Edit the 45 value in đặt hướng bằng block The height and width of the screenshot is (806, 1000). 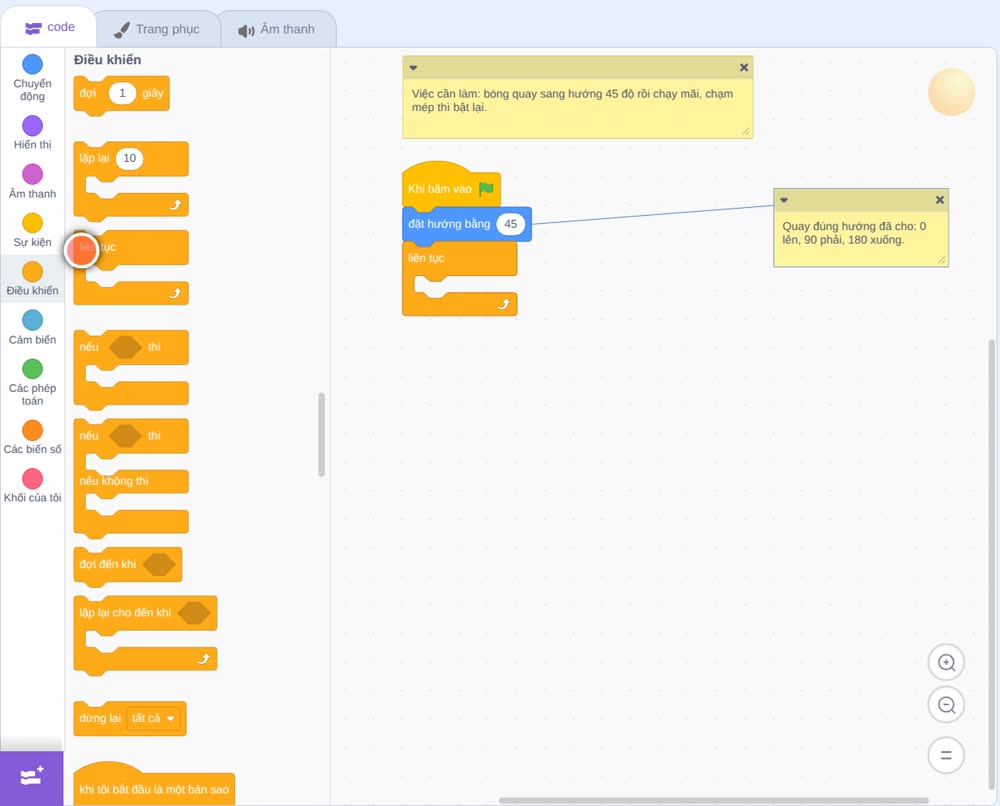(511, 224)
